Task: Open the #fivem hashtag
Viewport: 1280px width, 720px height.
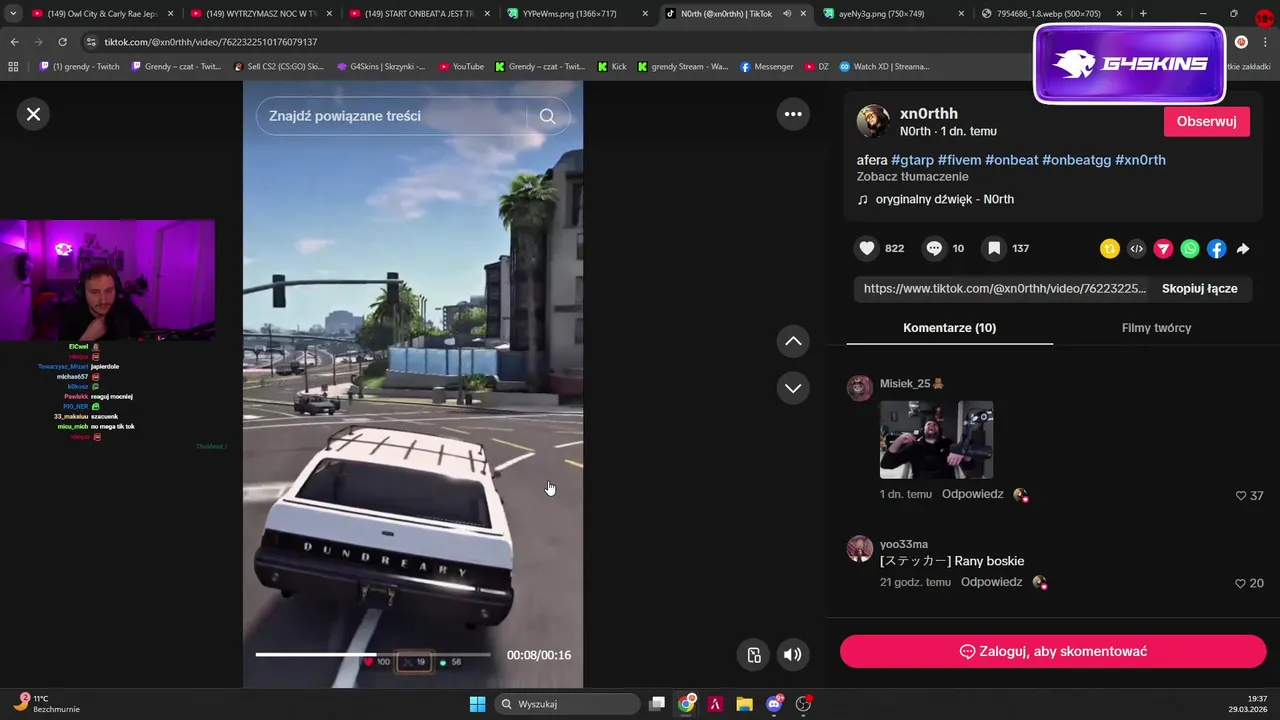Action: tap(959, 160)
